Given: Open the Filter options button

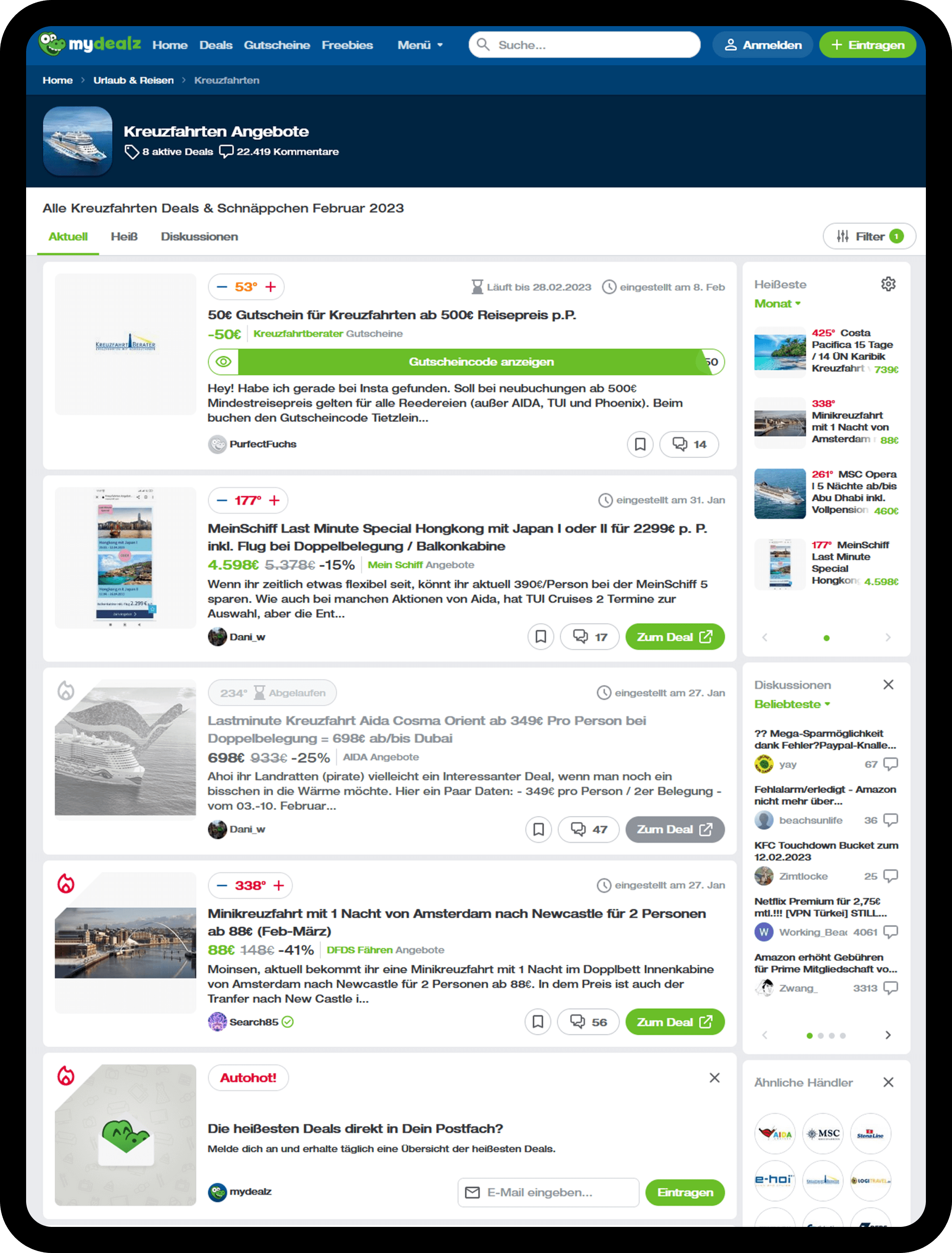Looking at the screenshot, I should coord(869,236).
